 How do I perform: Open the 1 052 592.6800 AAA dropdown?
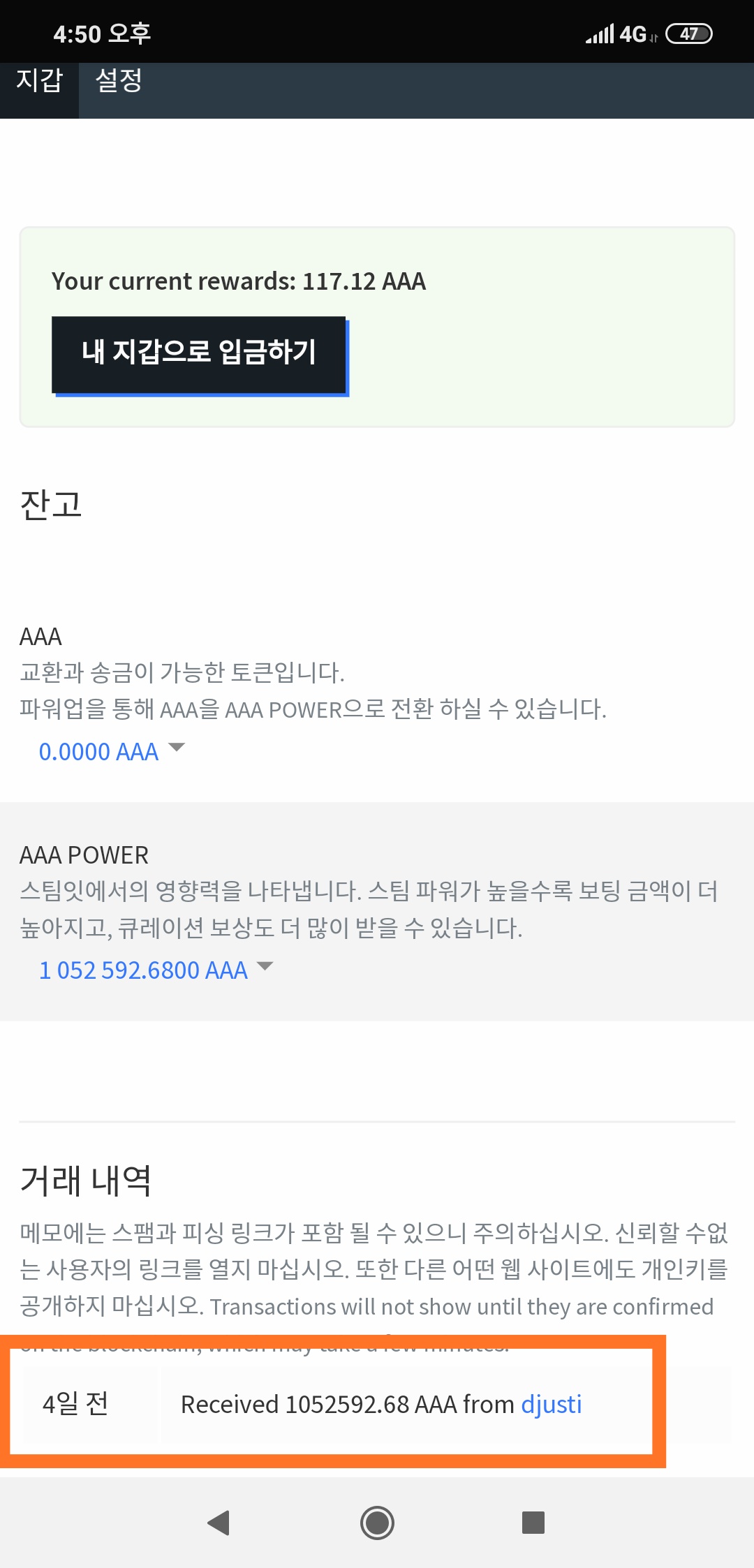click(x=143, y=970)
